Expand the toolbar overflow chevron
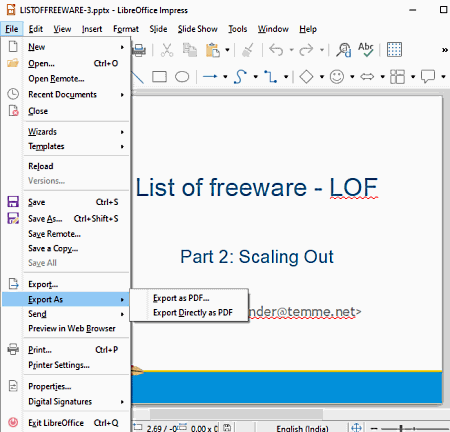The width and height of the screenshot is (450, 432). (445, 50)
